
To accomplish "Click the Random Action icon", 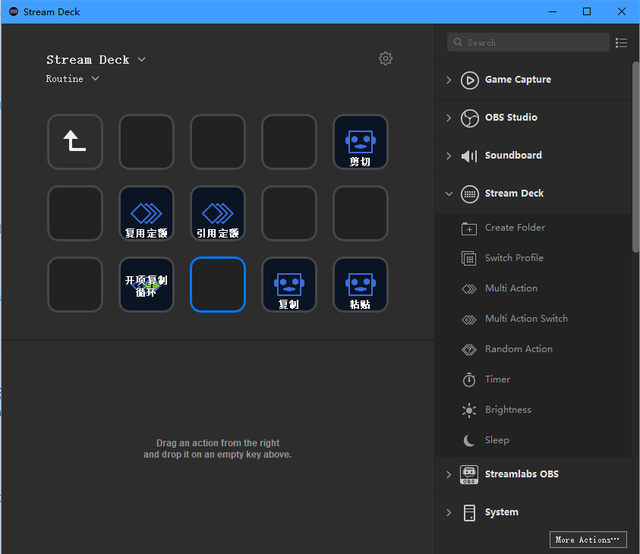I will click(x=469, y=349).
